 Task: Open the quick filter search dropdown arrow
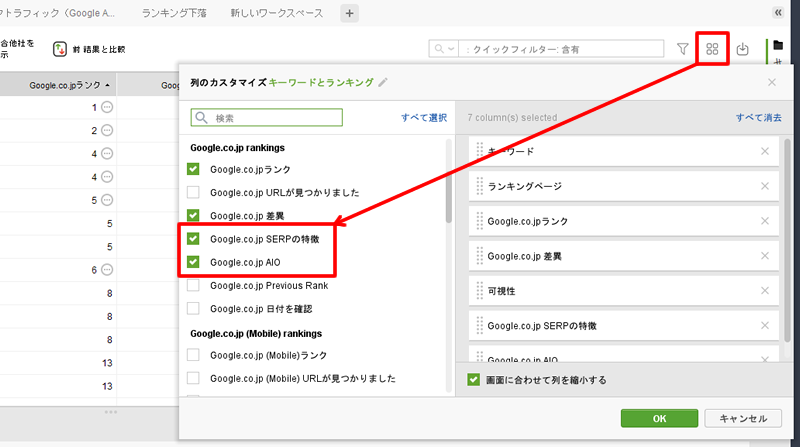[452, 48]
